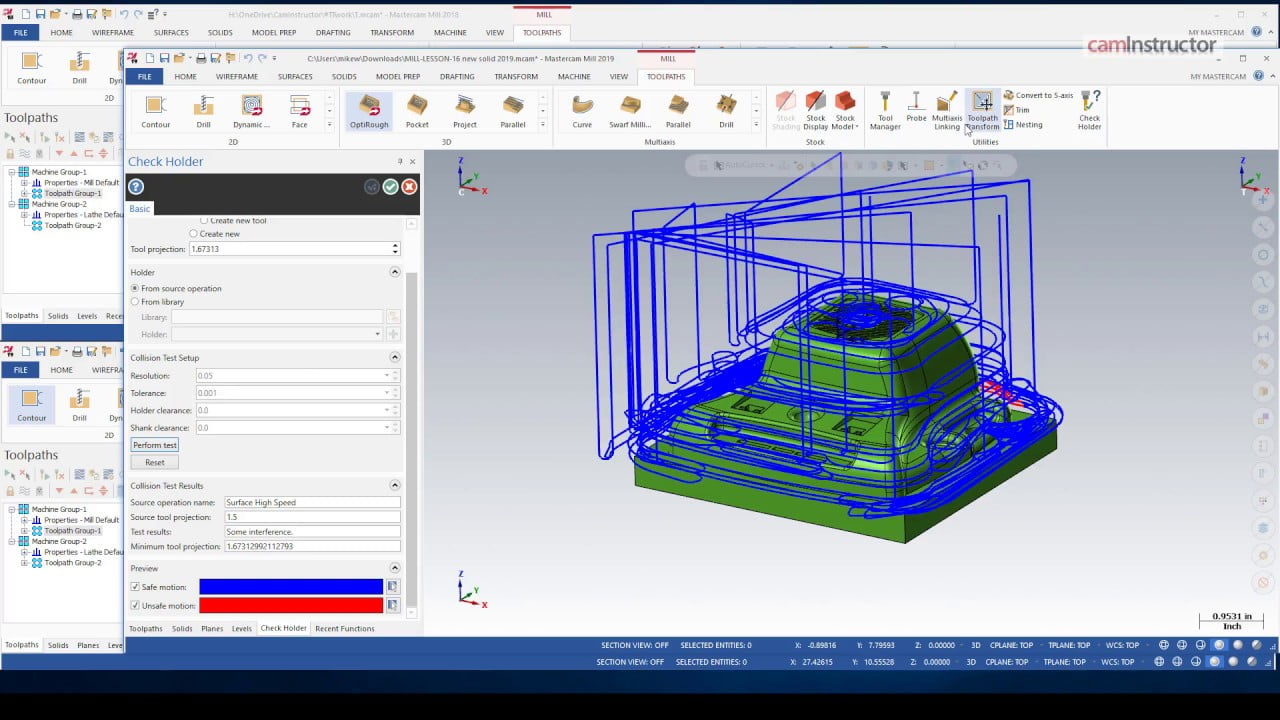Cancel Check Holder with red X icon
1280x720 pixels.
409,187
